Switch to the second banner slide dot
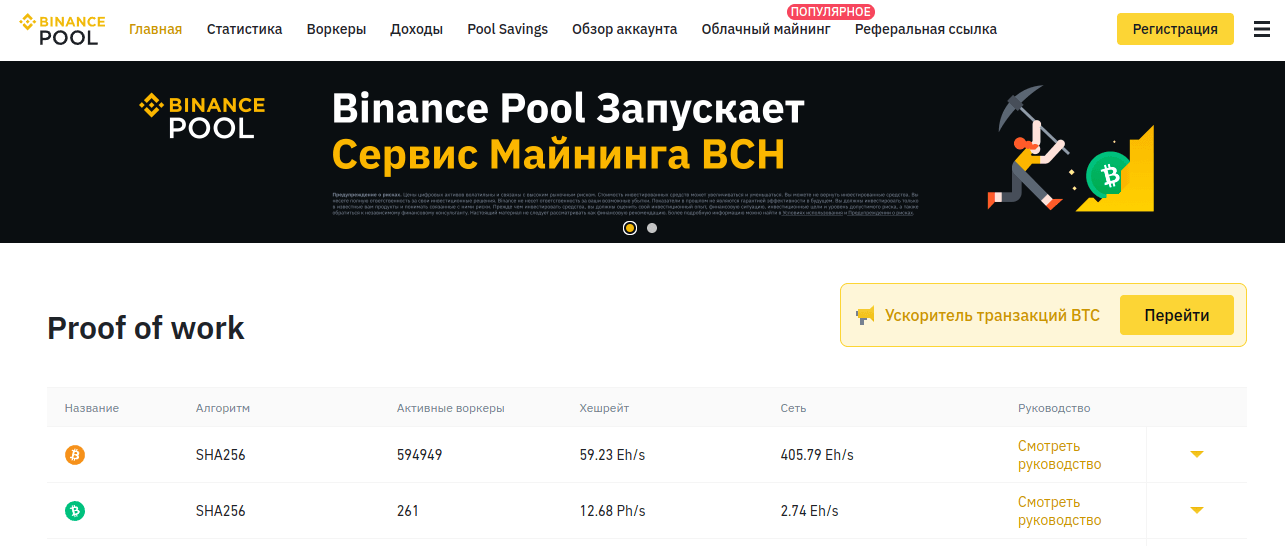This screenshot has width=1285, height=546. (x=652, y=228)
